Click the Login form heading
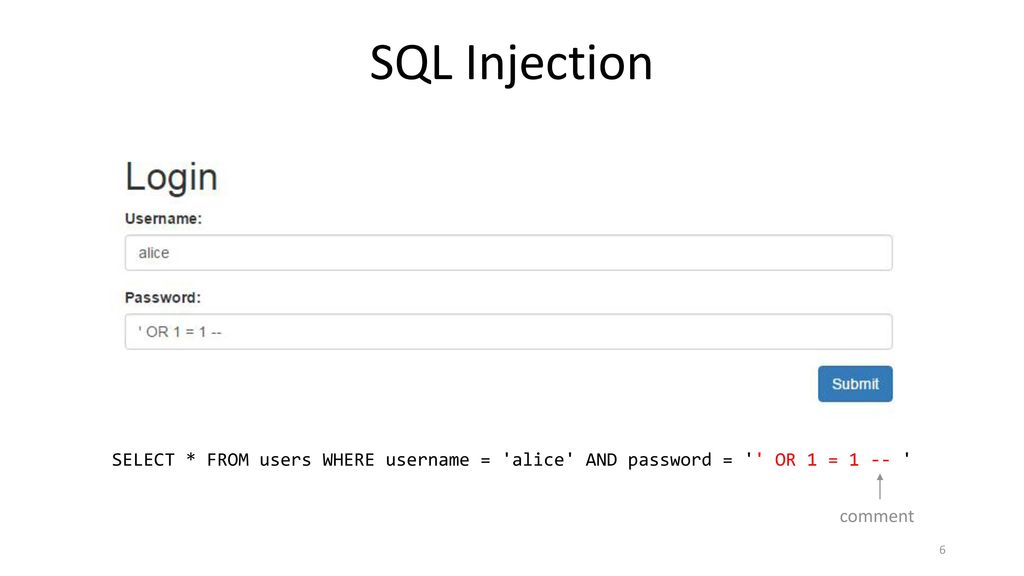This screenshot has width=1024, height=576. pyautogui.click(x=171, y=177)
